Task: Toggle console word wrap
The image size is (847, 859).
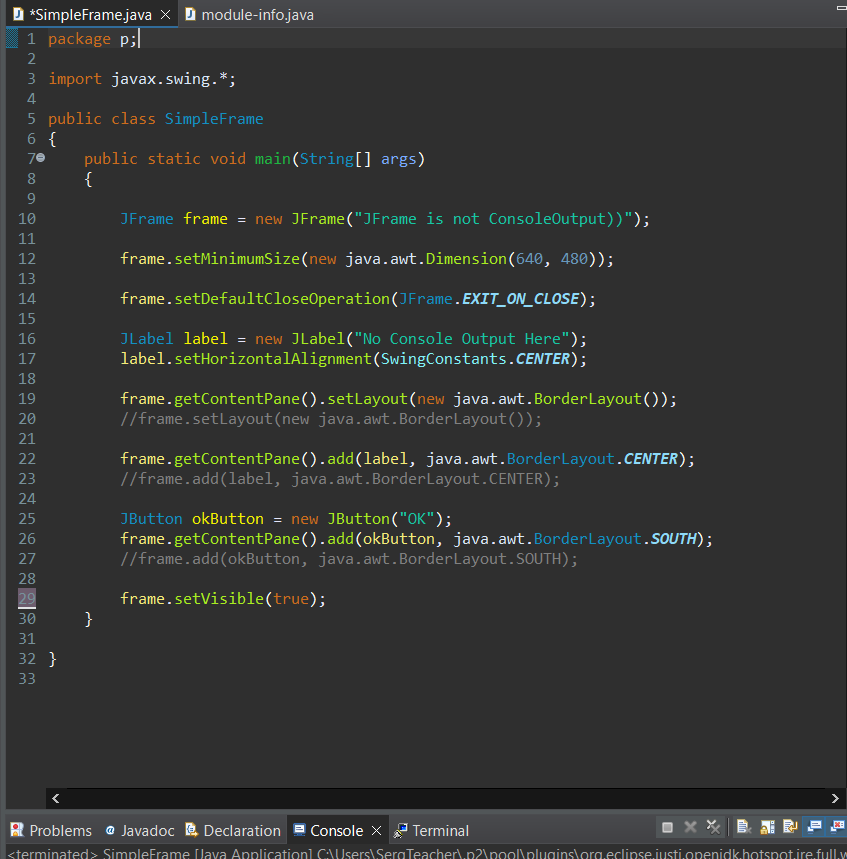Action: (x=790, y=827)
